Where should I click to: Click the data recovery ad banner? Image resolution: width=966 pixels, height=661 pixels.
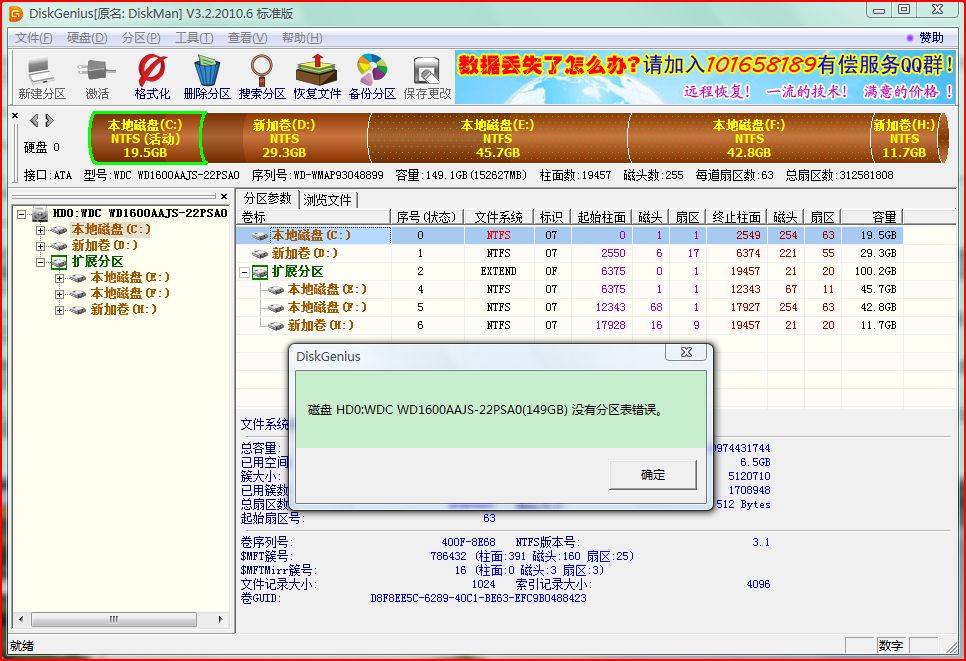pyautogui.click(x=705, y=77)
